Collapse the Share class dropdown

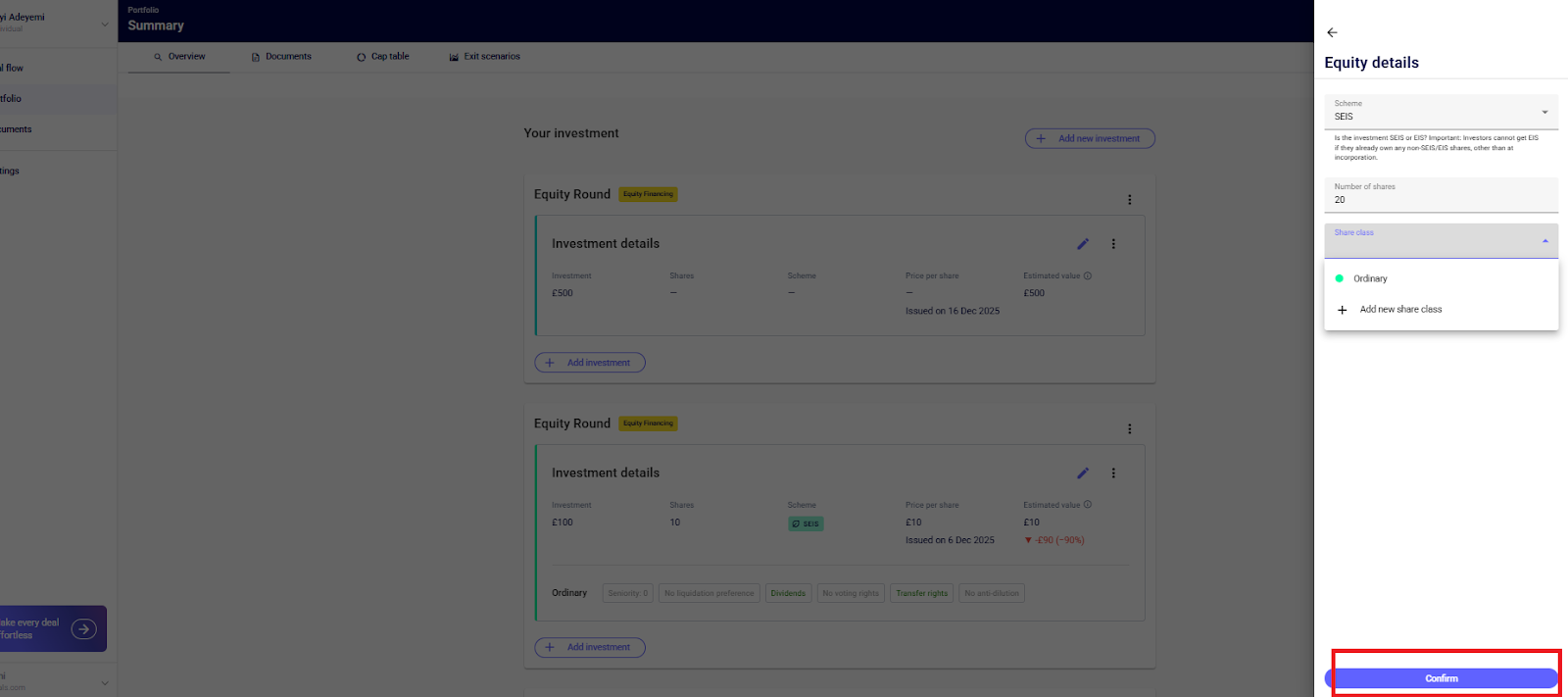[1544, 241]
